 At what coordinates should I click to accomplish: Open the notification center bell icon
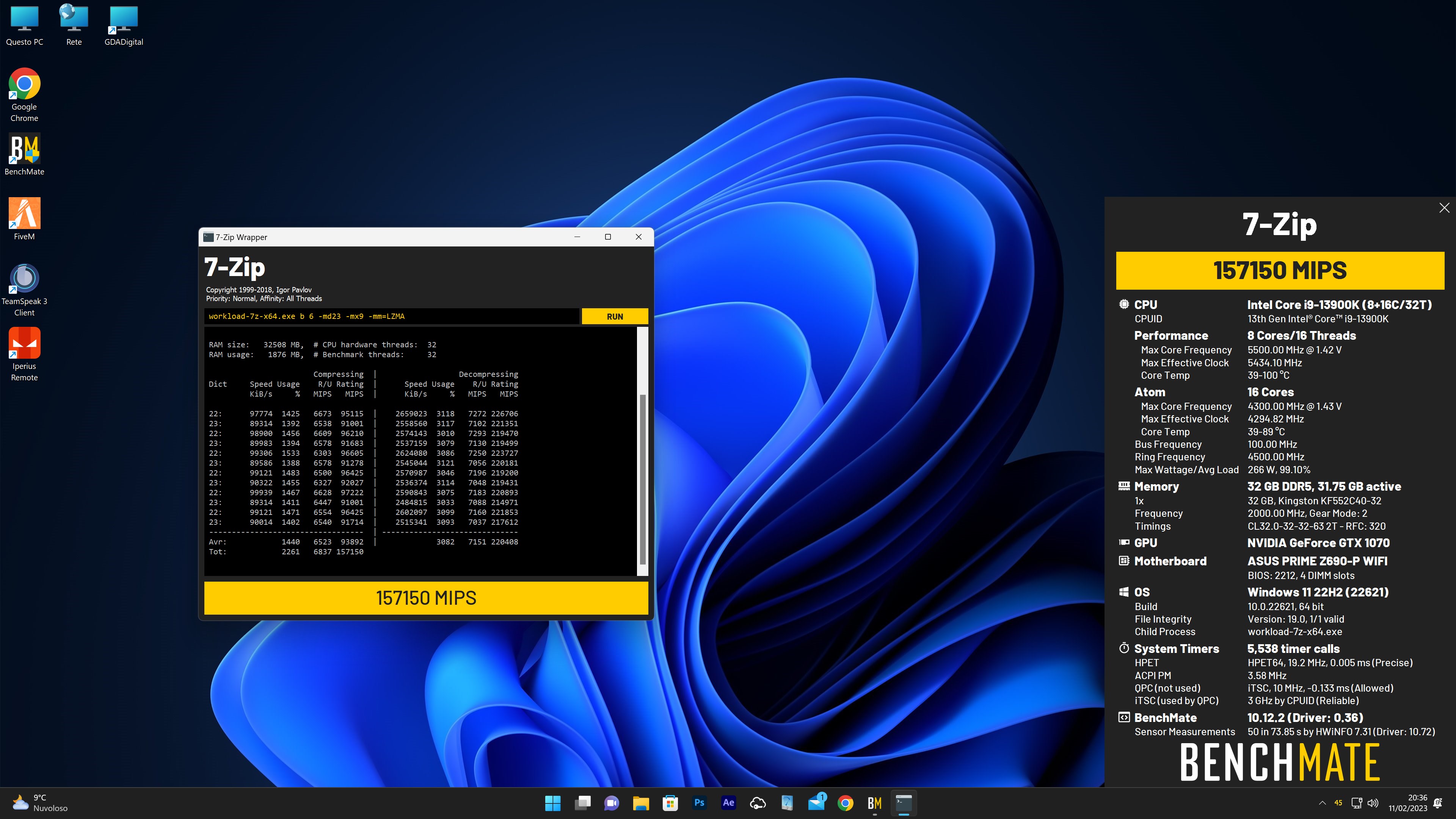[x=1439, y=803]
